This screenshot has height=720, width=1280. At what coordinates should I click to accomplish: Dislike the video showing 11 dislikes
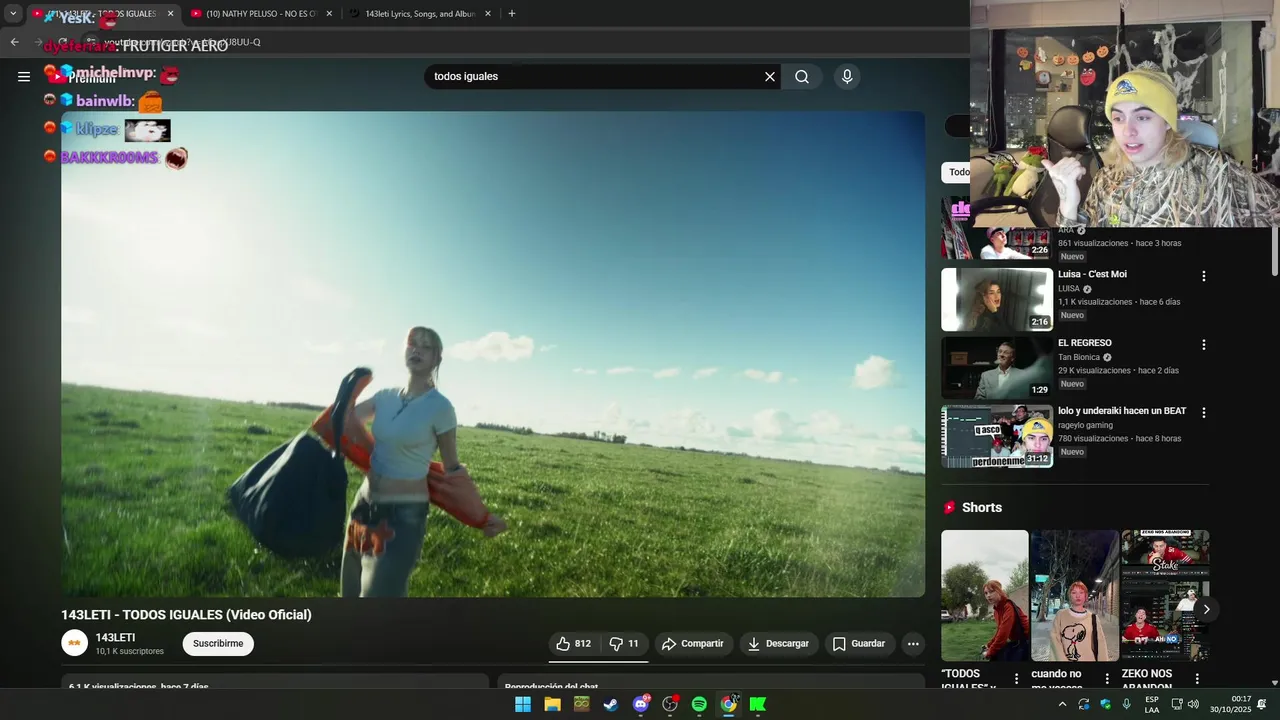(x=624, y=644)
